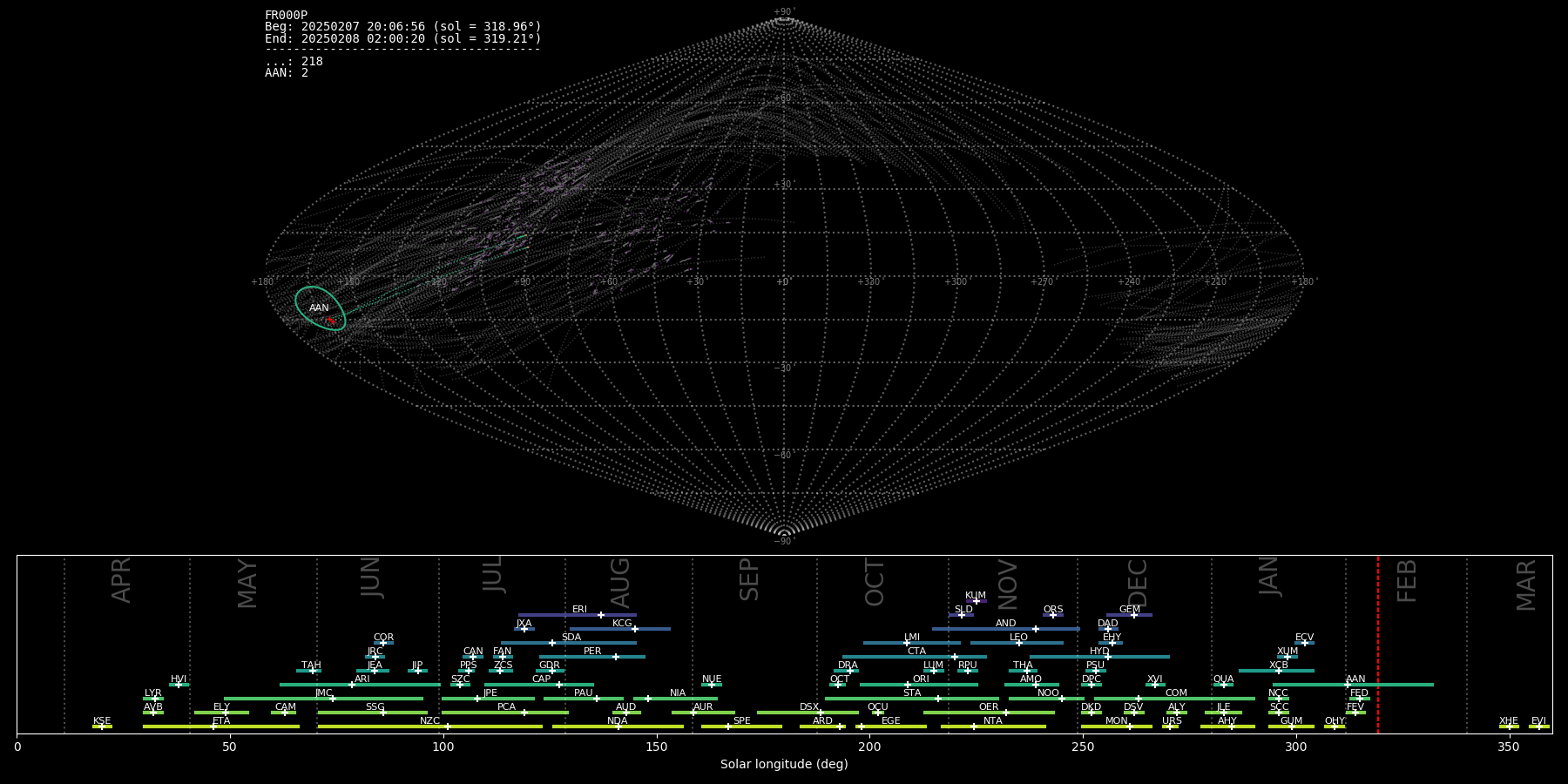This screenshot has height=784, width=1568.
Task: Click the PER shower label in timeline
Action: [x=592, y=651]
